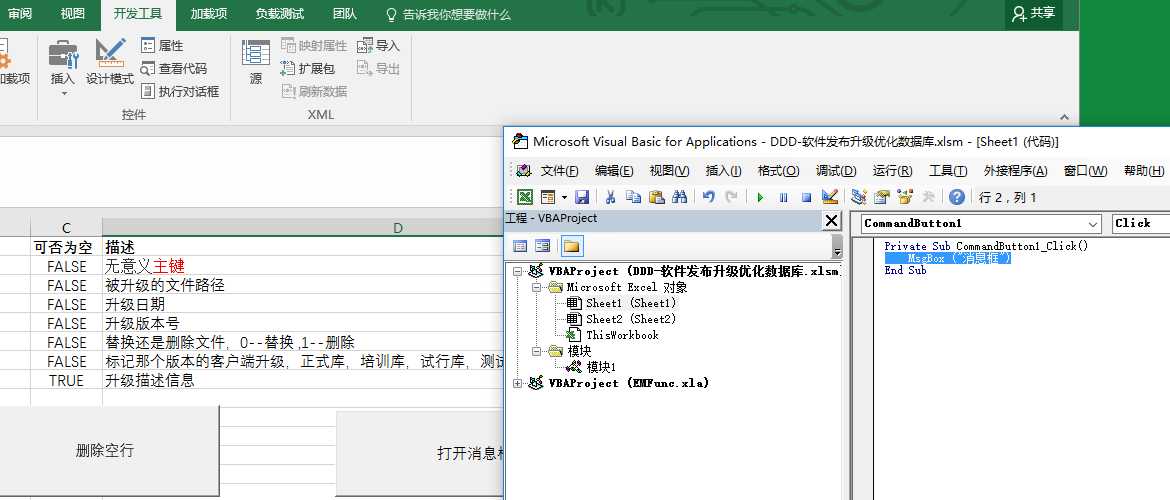This screenshot has width=1170, height=500.
Task: Open the Object Browser icon
Action: pyautogui.click(x=905, y=197)
